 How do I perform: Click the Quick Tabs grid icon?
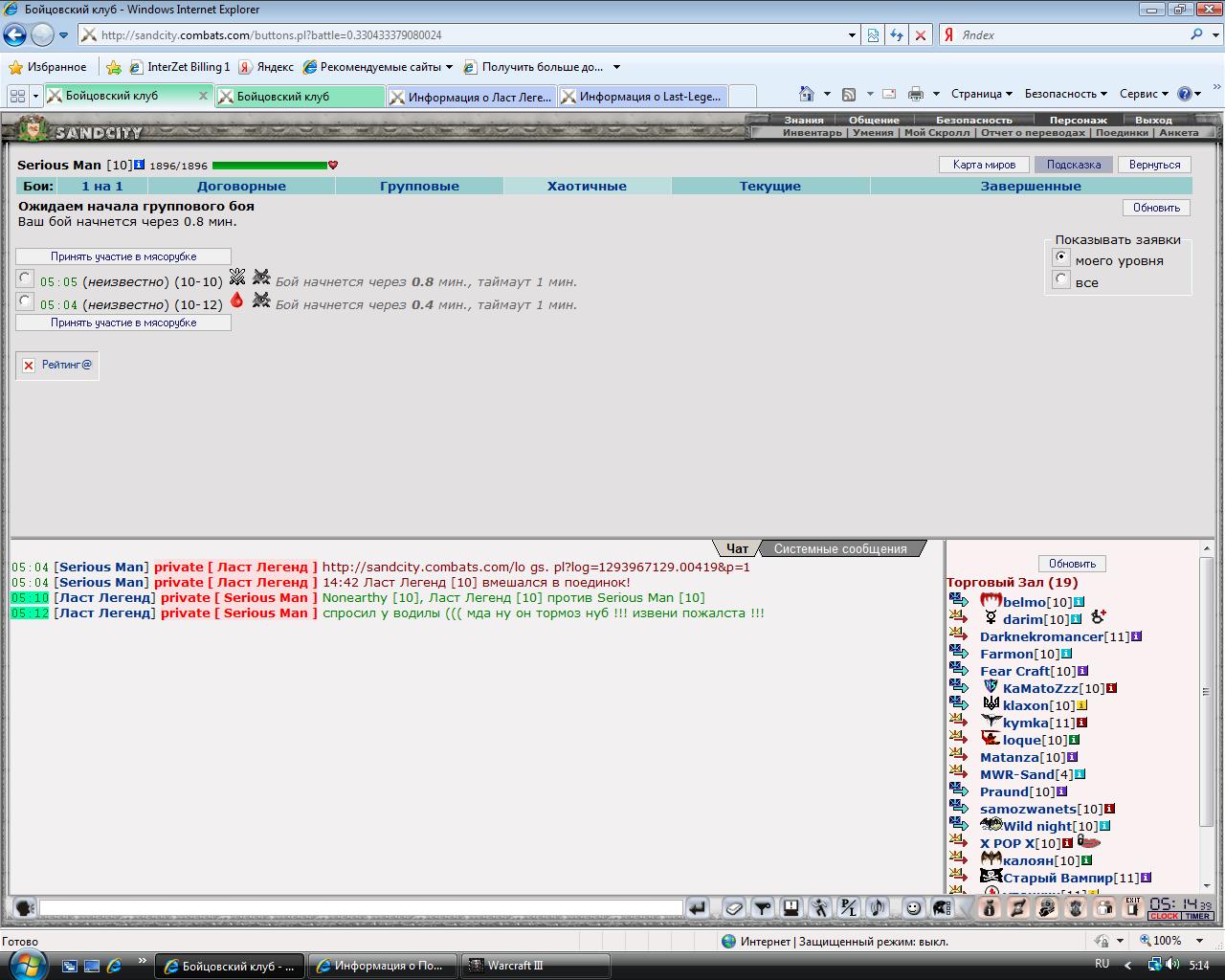coord(17,96)
